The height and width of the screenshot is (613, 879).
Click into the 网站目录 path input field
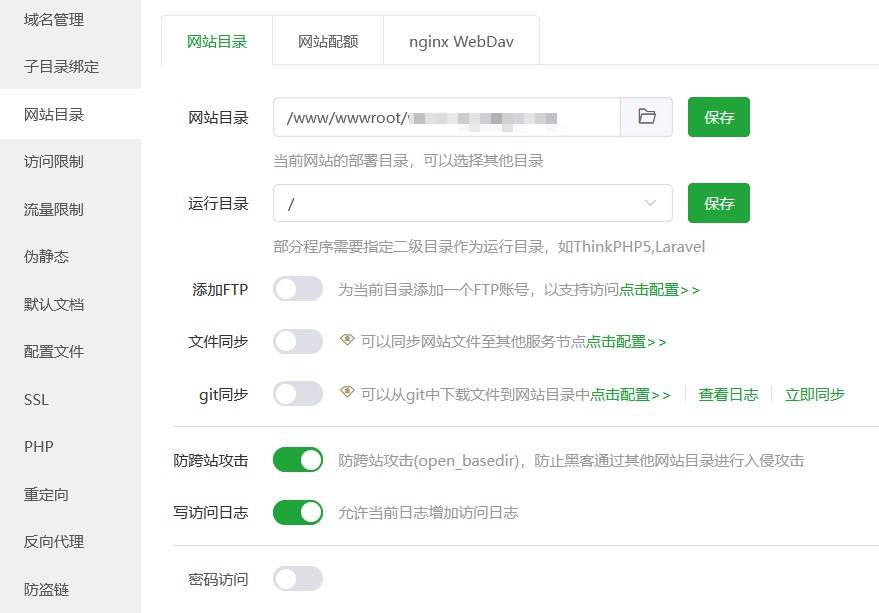(447, 117)
